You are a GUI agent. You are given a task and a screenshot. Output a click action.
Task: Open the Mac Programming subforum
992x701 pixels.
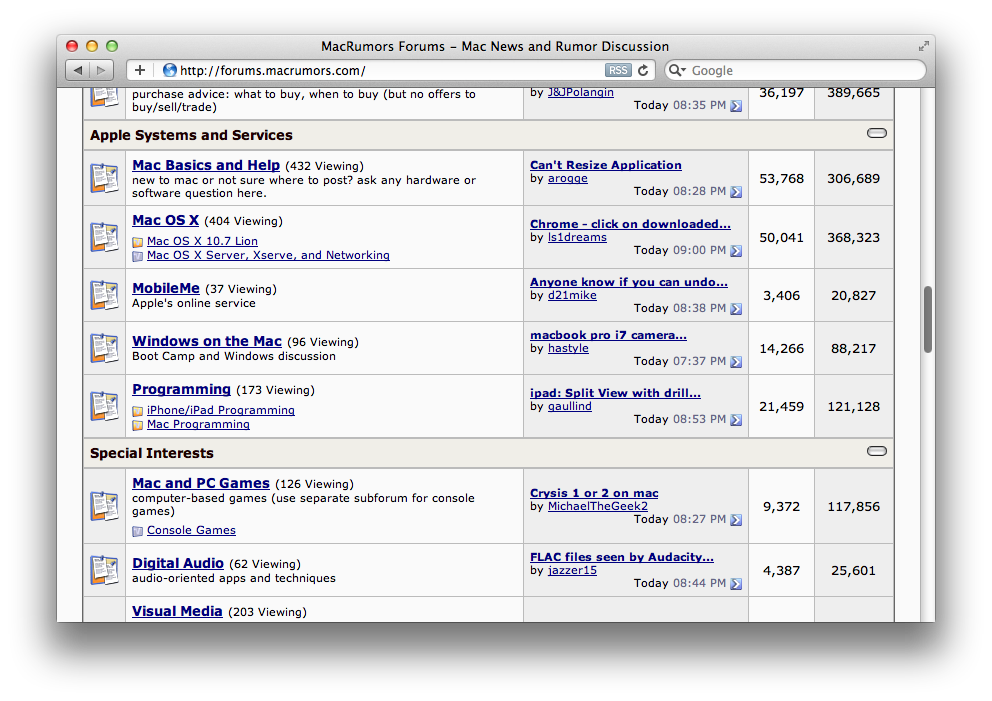pos(198,424)
